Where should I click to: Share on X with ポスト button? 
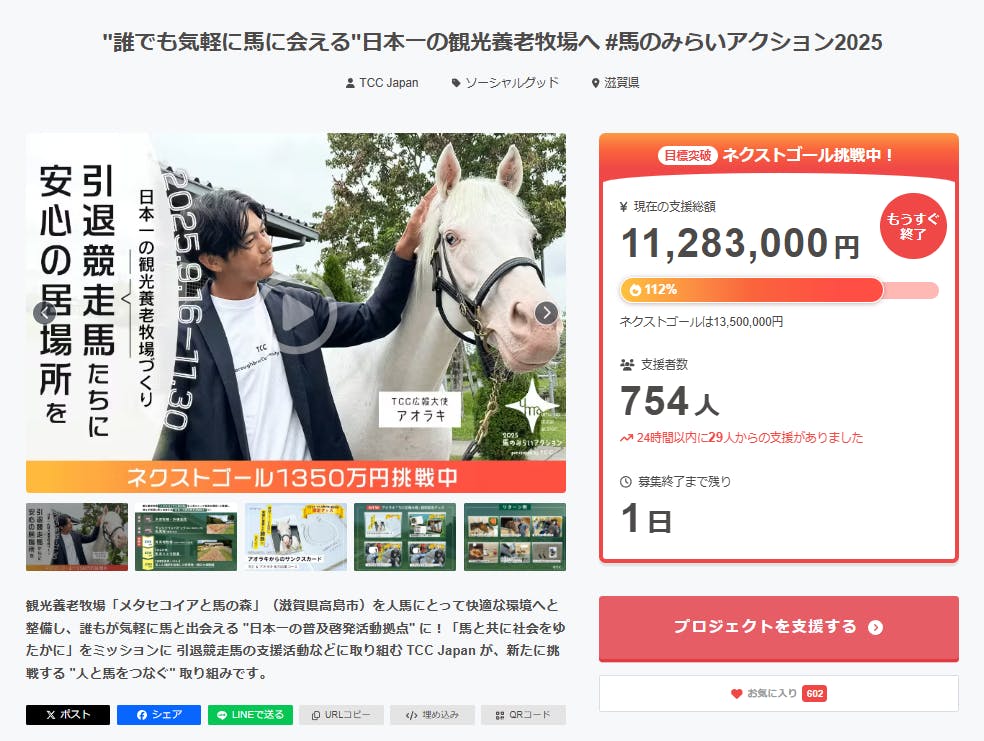tap(68, 715)
